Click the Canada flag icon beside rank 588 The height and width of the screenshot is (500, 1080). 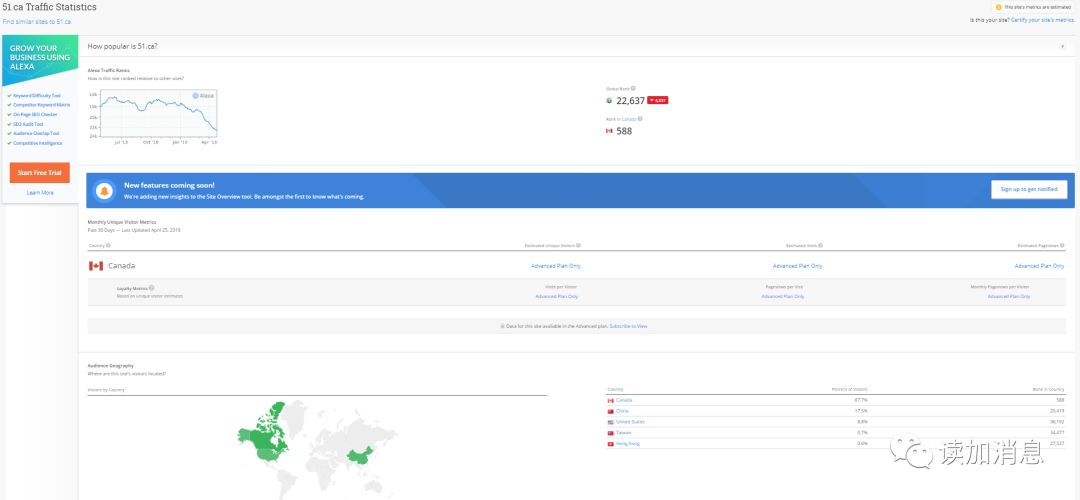609,131
